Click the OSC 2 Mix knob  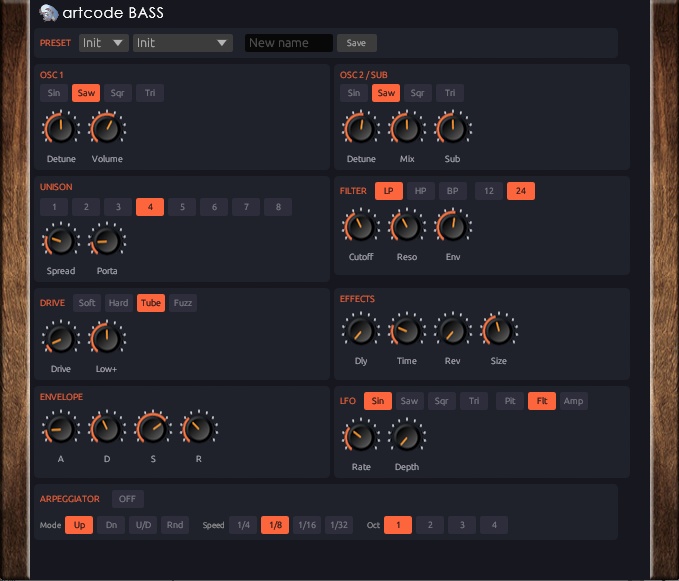[407, 128]
